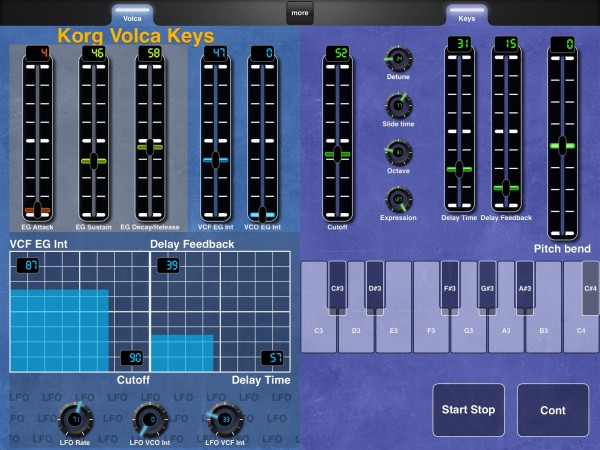The height and width of the screenshot is (450, 600).
Task: Open the more button at top
Action: coord(300,13)
